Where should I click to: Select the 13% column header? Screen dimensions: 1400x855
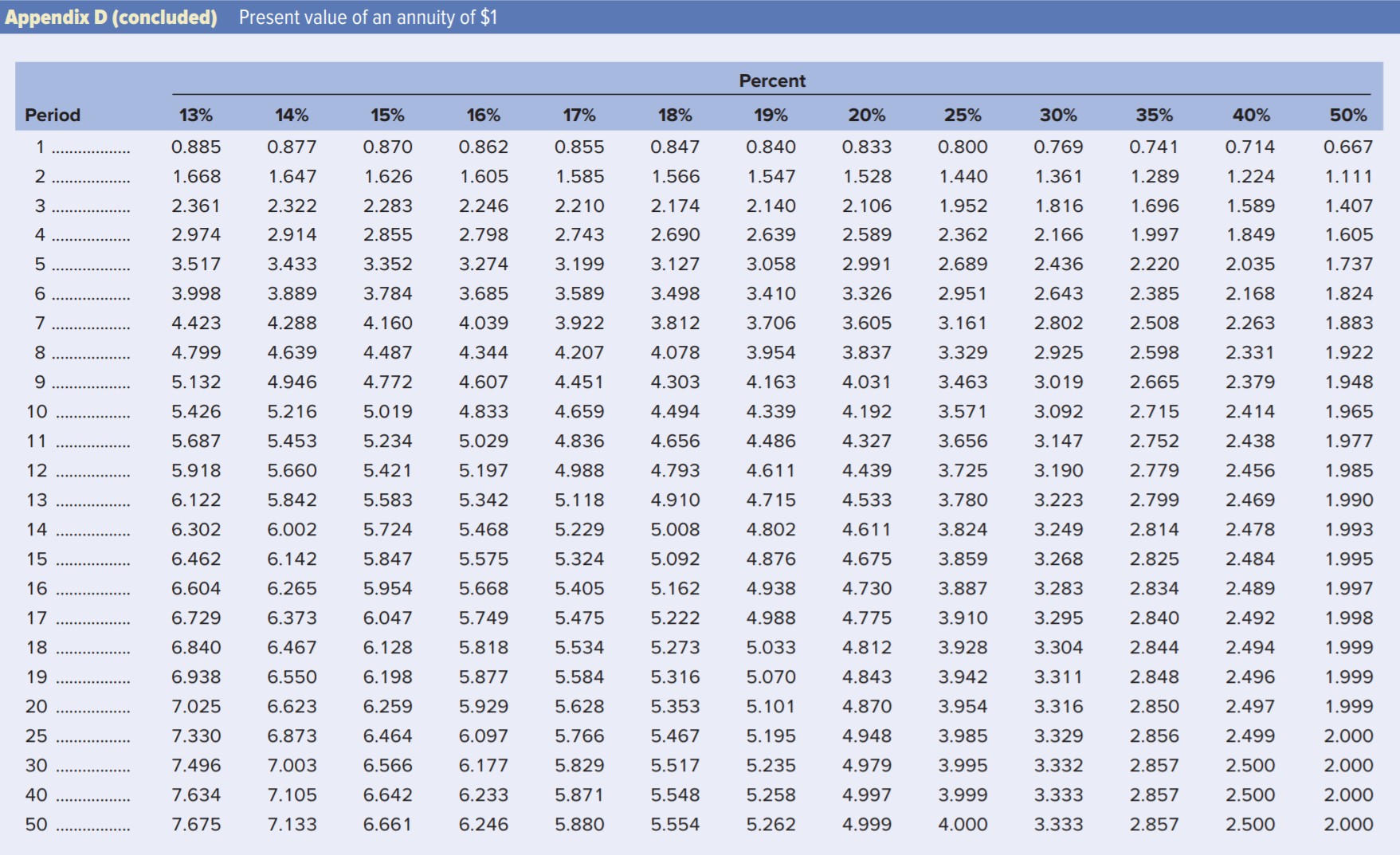point(196,115)
